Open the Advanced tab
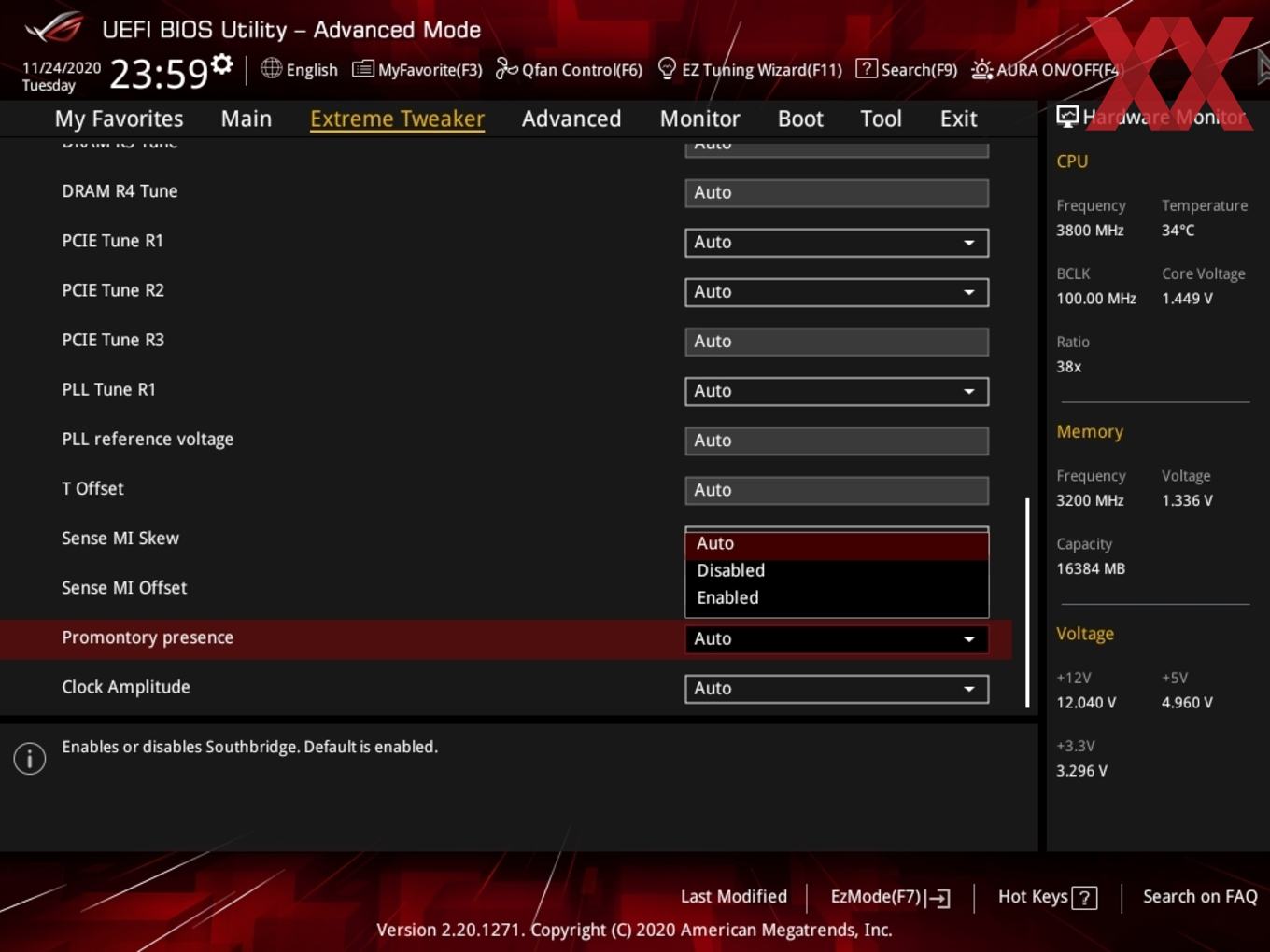The height and width of the screenshot is (952, 1270). (x=571, y=119)
